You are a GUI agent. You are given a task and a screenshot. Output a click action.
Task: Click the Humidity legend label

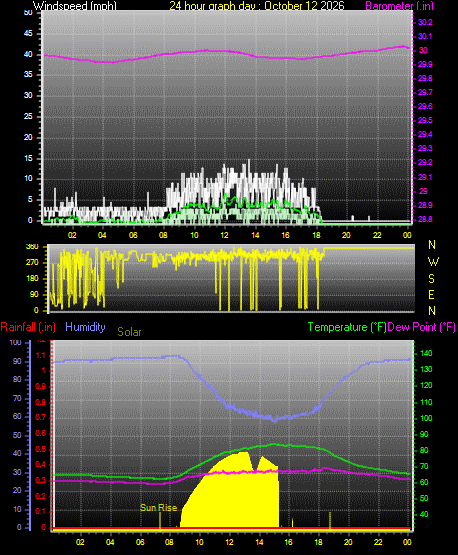click(x=85, y=327)
